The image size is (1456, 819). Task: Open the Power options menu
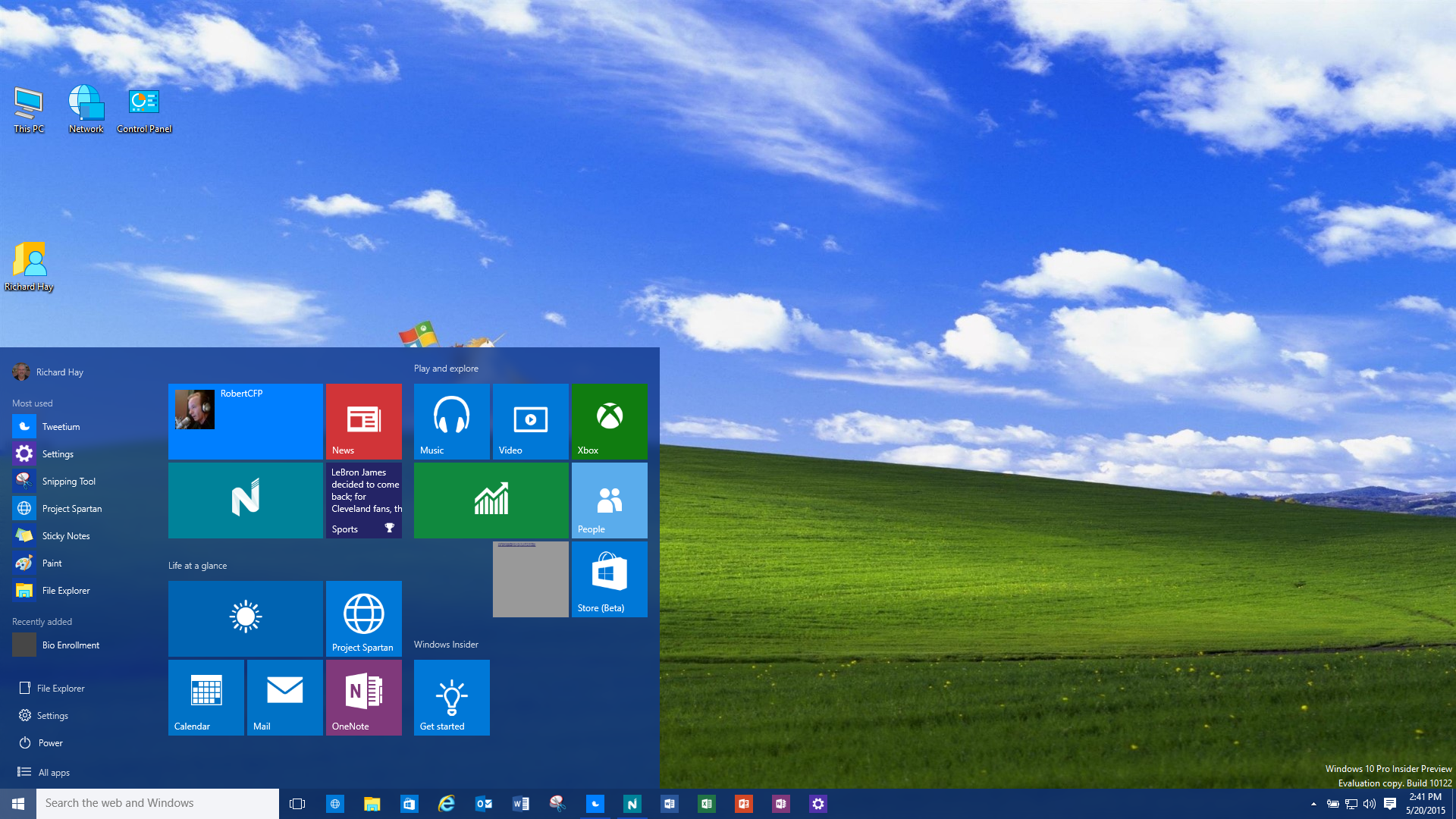(x=50, y=742)
